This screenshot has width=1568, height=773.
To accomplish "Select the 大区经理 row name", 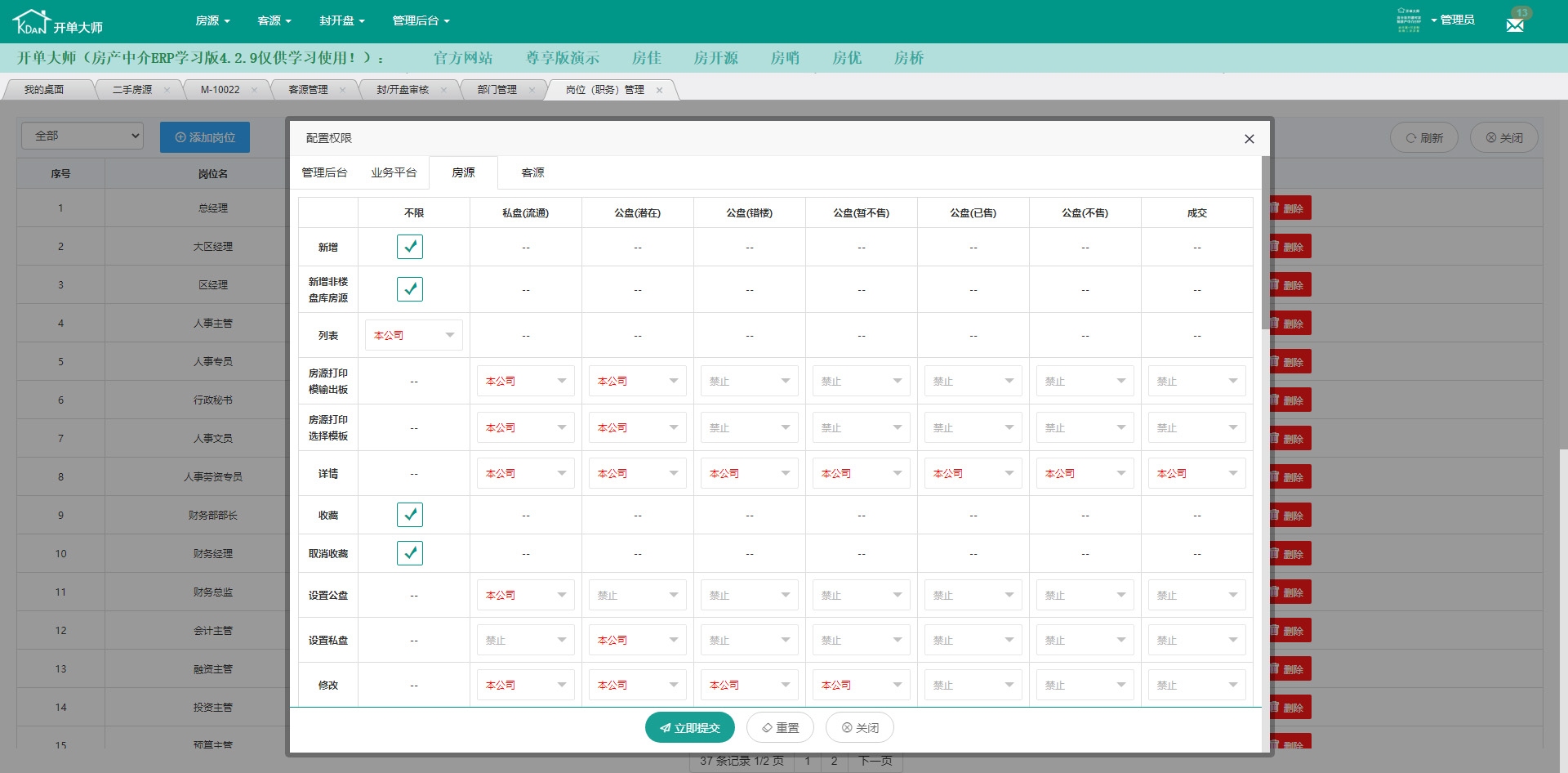I will [x=213, y=247].
